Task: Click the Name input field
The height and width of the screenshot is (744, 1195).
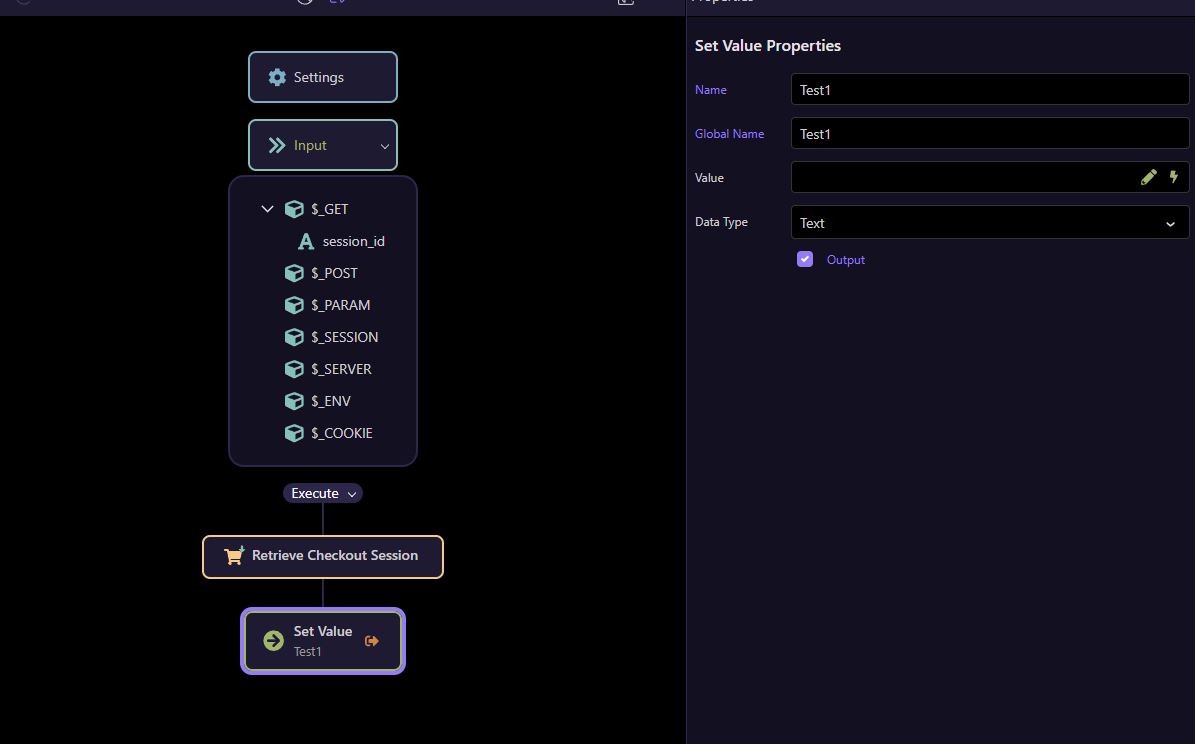Action: [990, 90]
